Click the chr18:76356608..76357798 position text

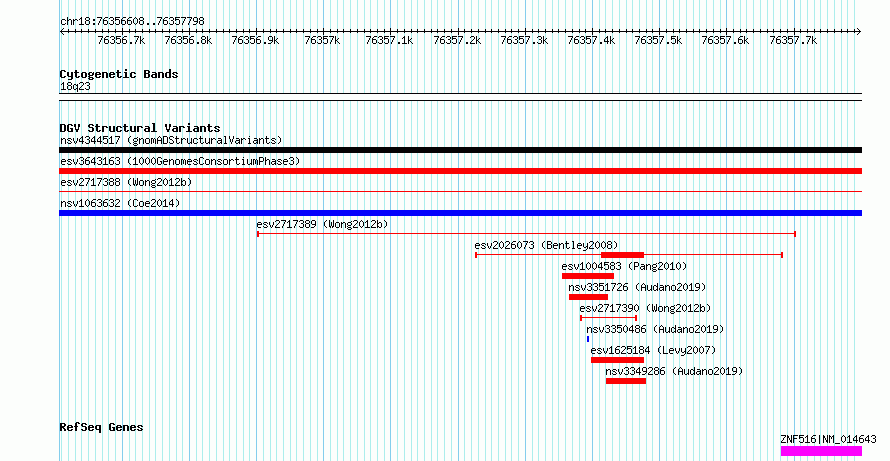pos(132,22)
